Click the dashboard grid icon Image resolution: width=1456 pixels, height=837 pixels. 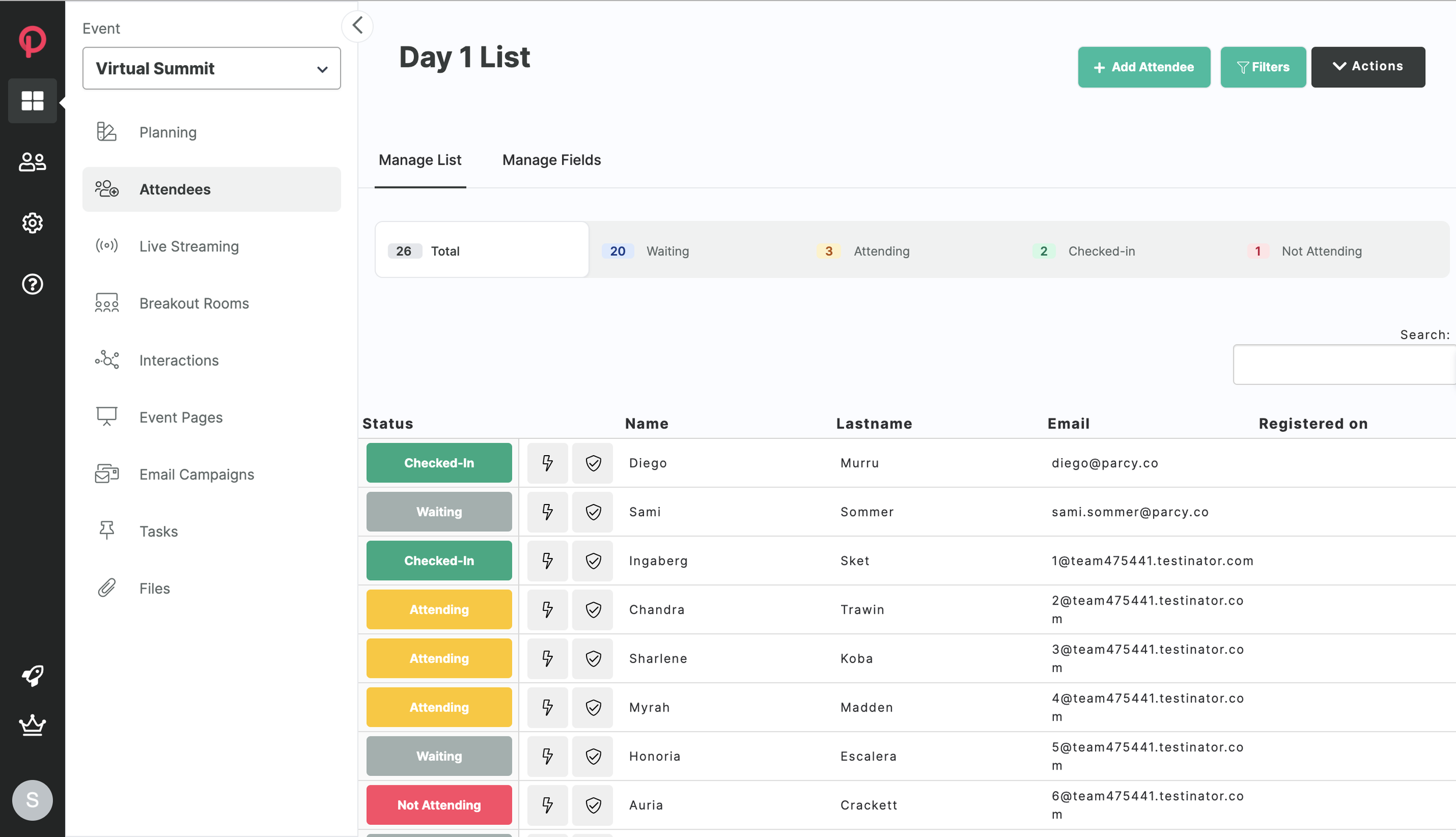point(33,101)
